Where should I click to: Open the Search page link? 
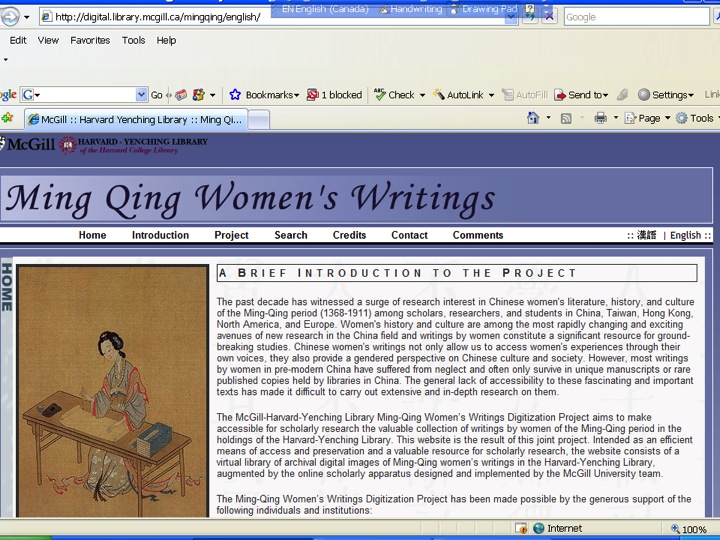click(291, 235)
